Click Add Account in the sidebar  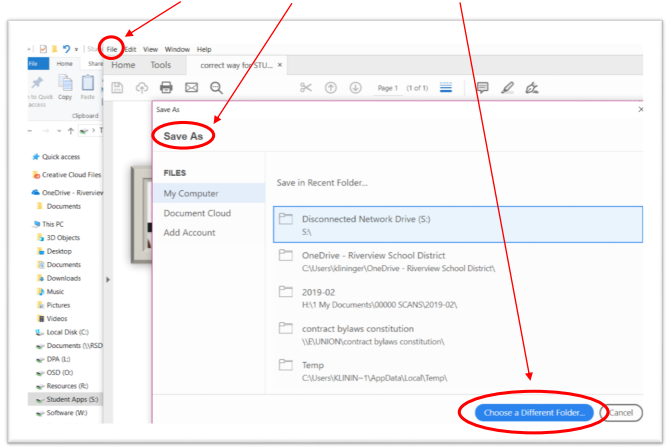tap(189, 232)
